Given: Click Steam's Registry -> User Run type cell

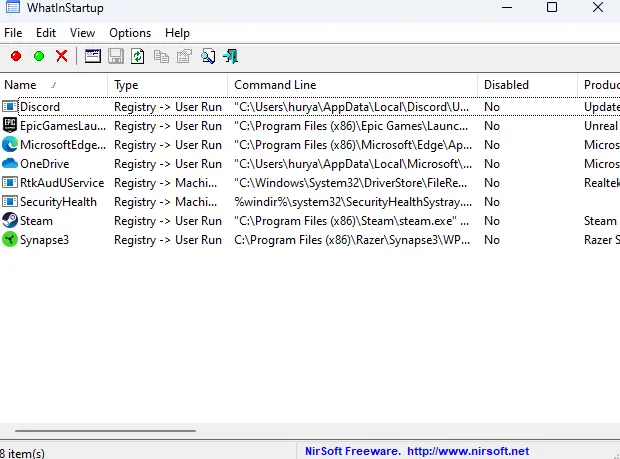Looking at the screenshot, I should pos(168,221).
